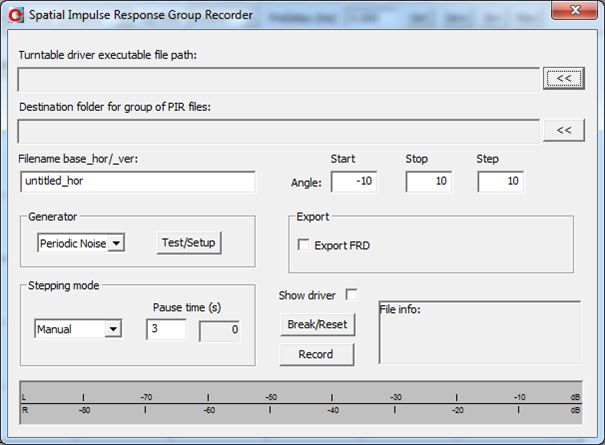Click the L/R dB level meter
The height and width of the screenshot is (445, 605).
302,403
